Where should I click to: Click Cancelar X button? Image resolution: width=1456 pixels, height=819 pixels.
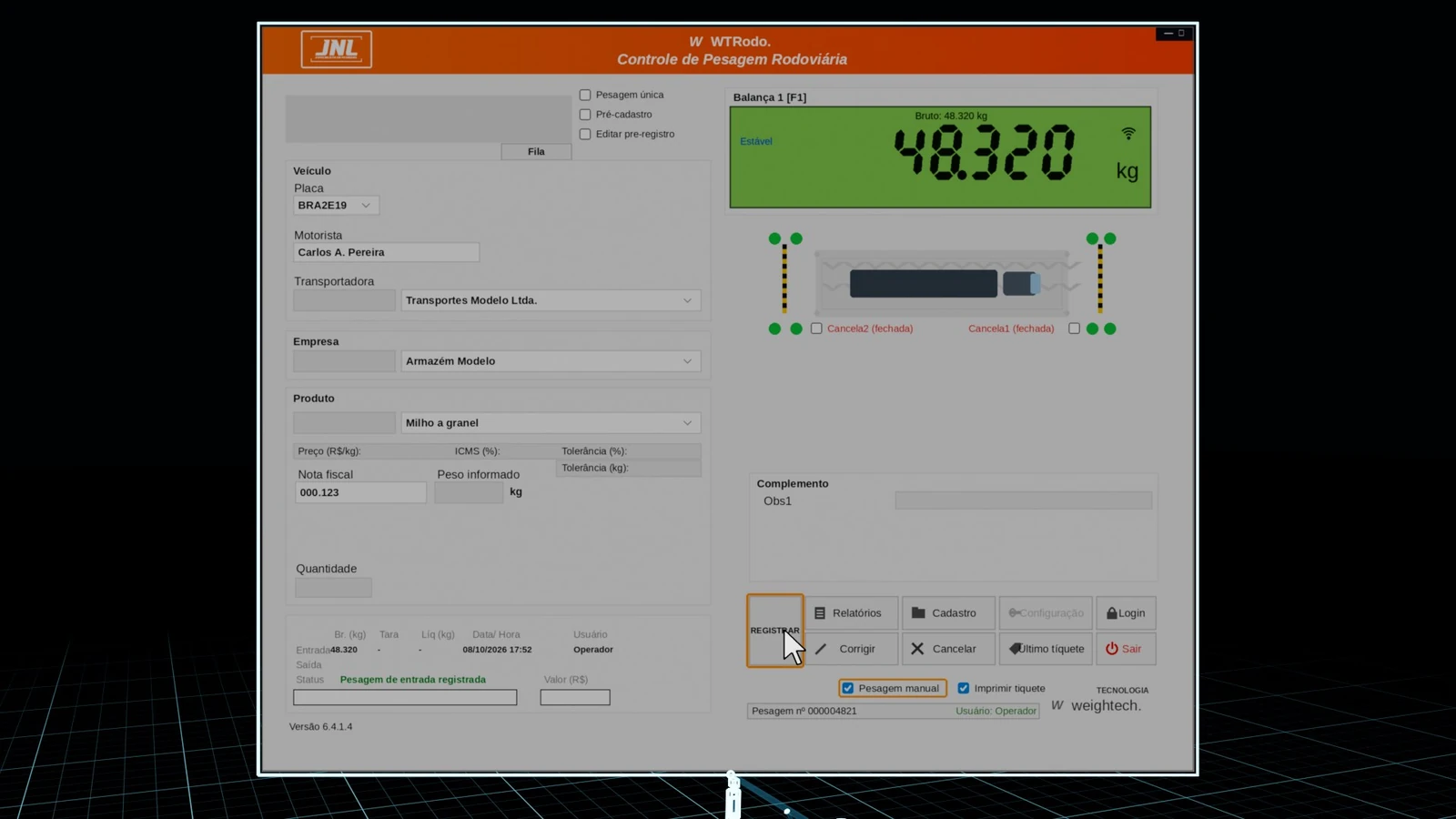click(948, 649)
